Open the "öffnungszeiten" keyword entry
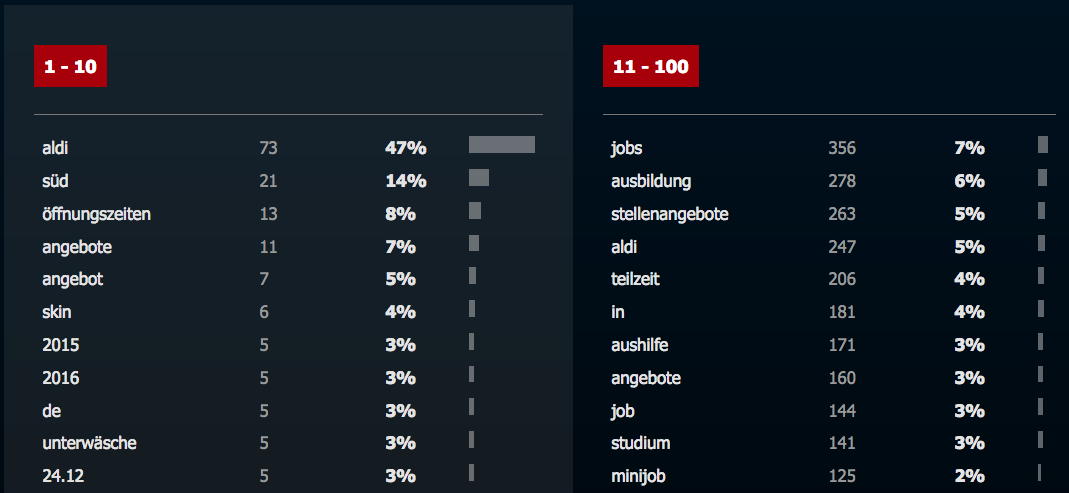 pos(96,214)
